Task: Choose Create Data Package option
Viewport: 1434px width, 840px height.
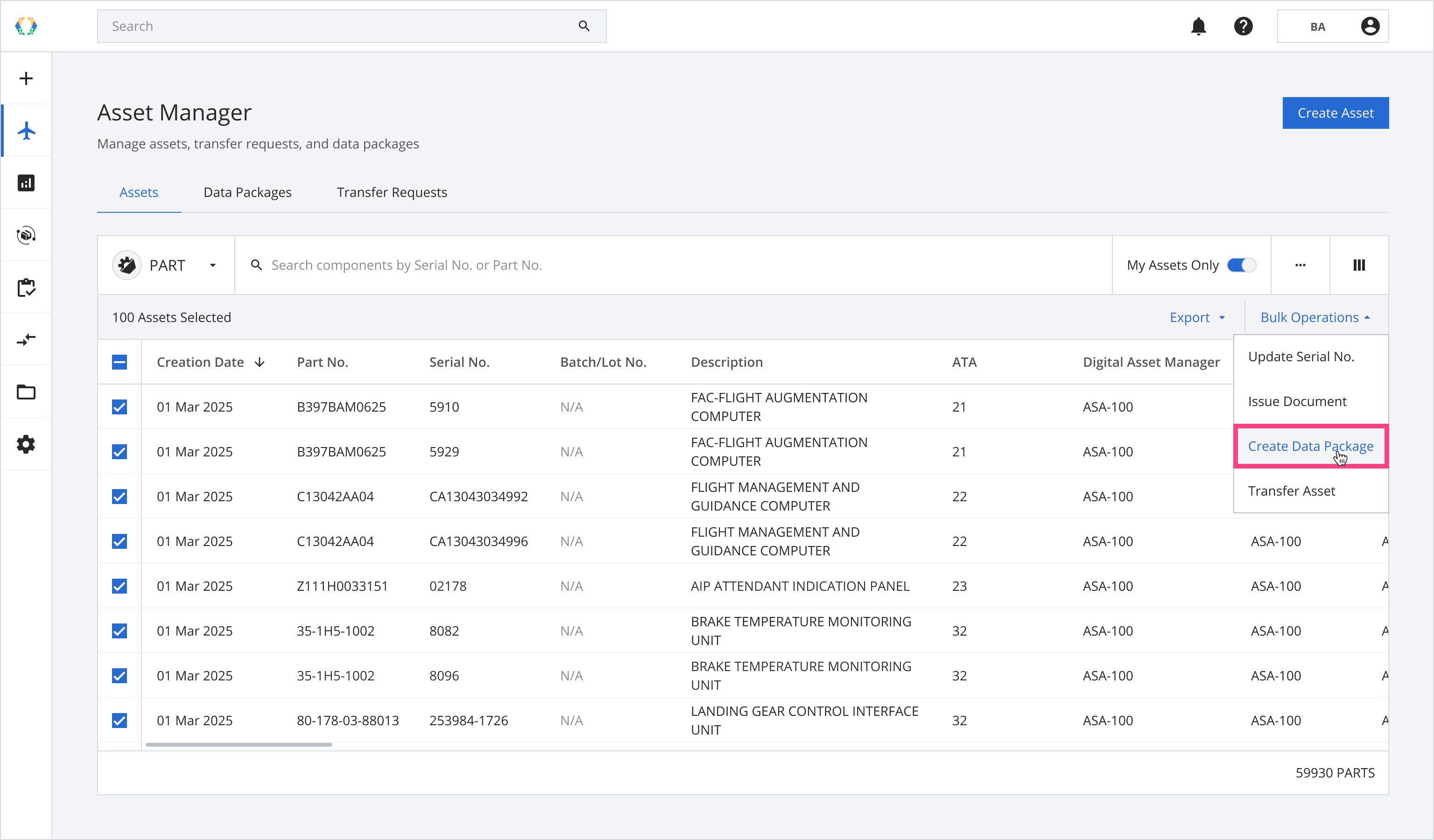Action: click(1310, 447)
